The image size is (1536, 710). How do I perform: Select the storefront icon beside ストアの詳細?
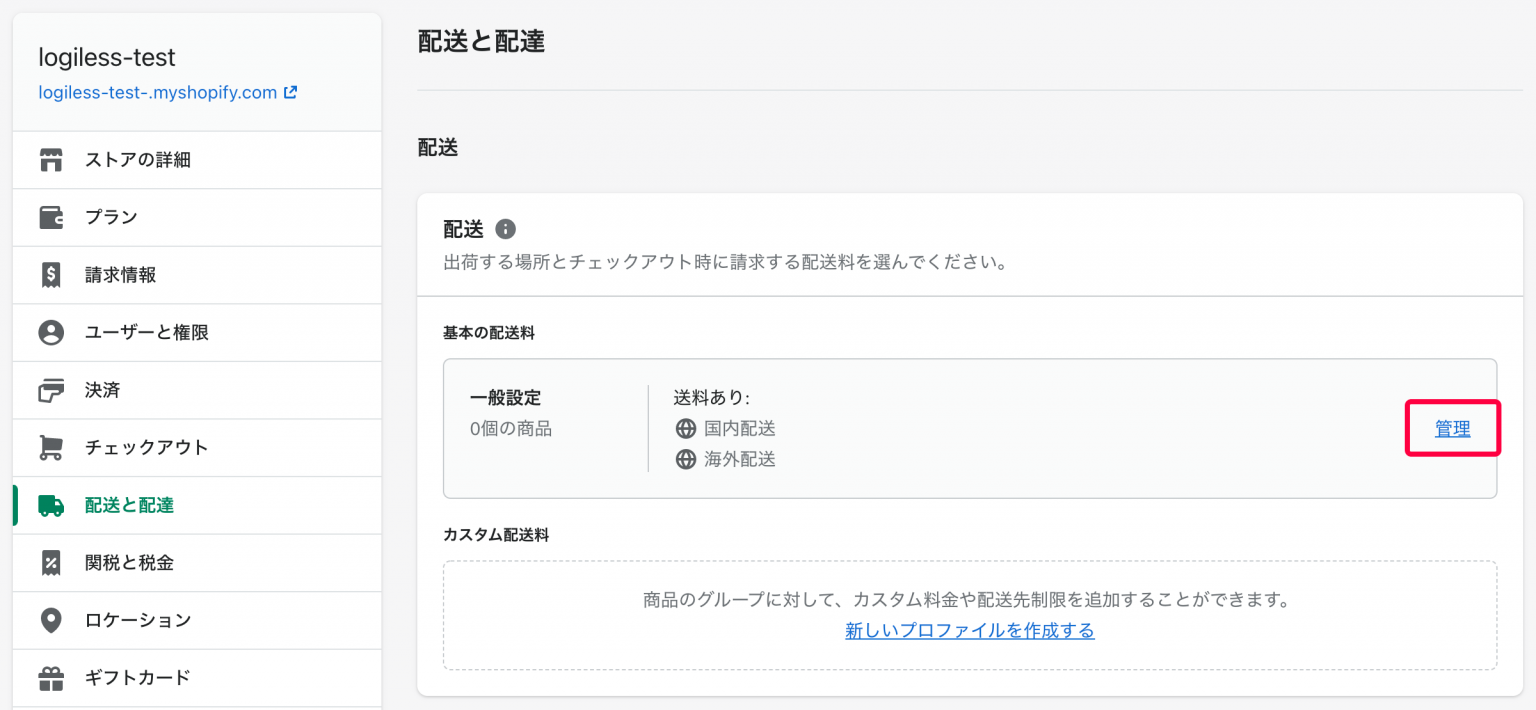51,159
